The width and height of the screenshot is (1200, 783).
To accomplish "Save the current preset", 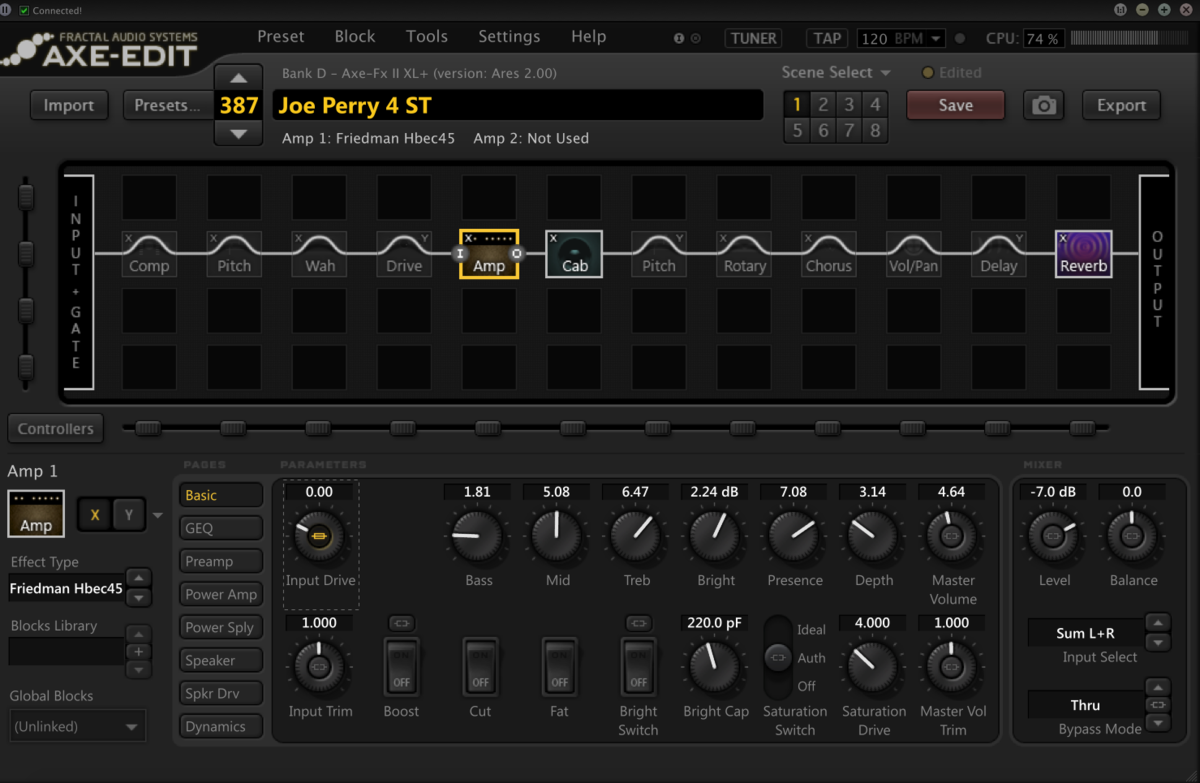I will pyautogui.click(x=955, y=105).
